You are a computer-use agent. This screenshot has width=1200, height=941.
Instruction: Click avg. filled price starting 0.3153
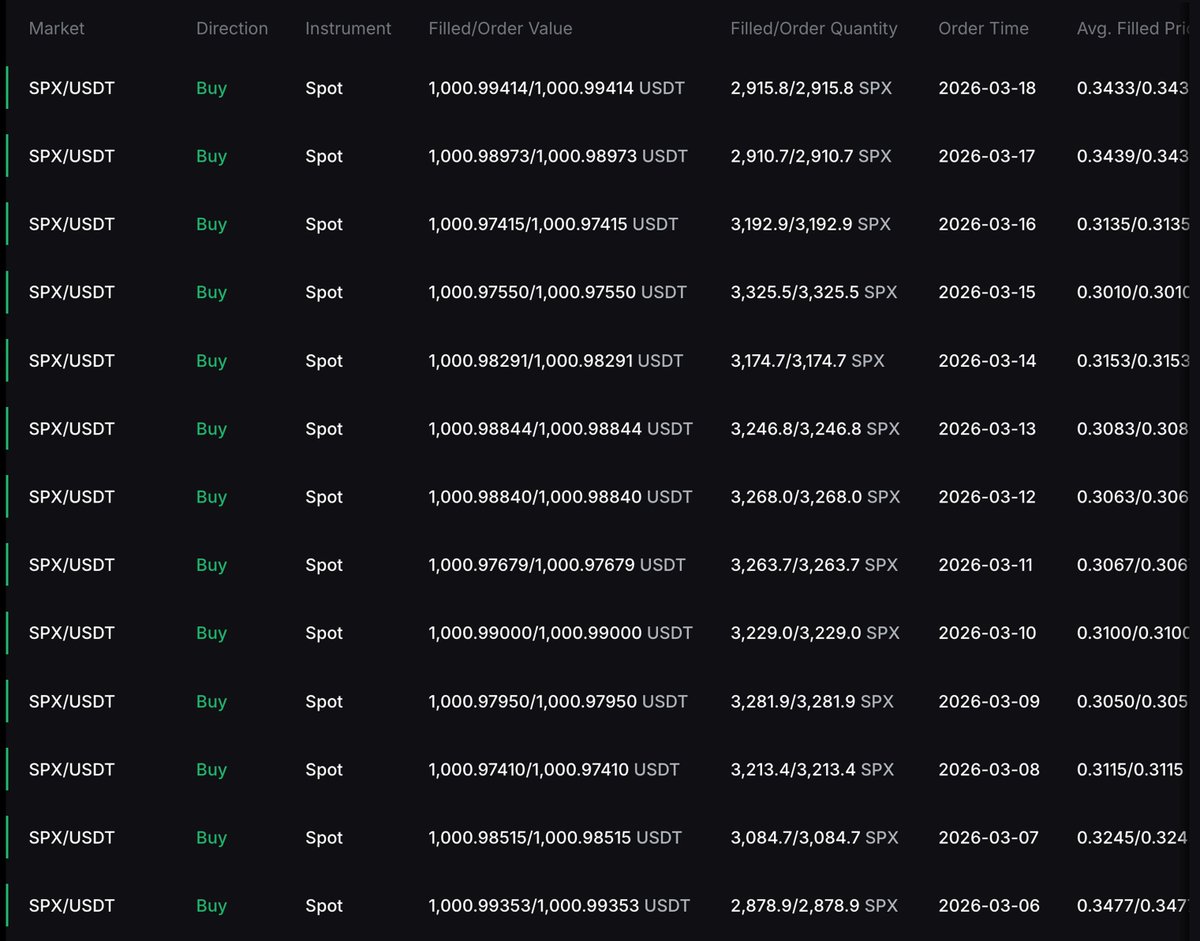1134,360
